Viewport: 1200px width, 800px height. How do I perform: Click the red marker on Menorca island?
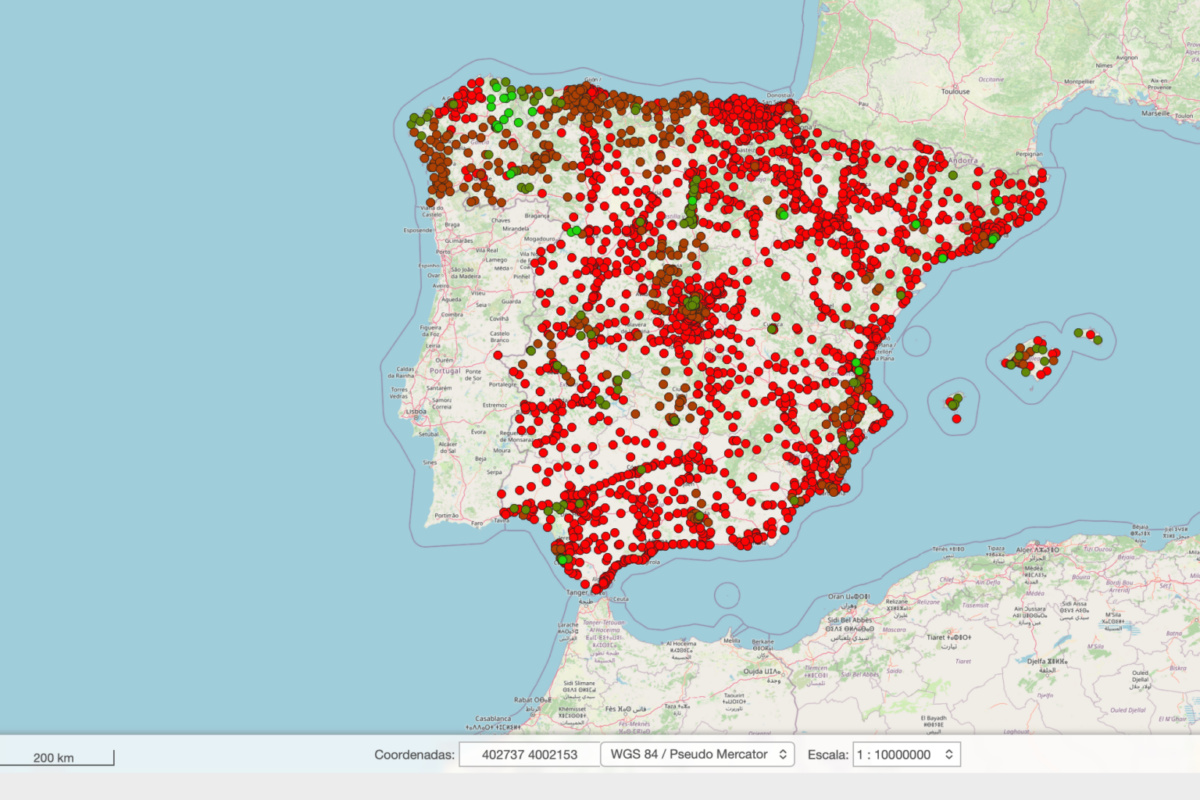coord(1090,335)
